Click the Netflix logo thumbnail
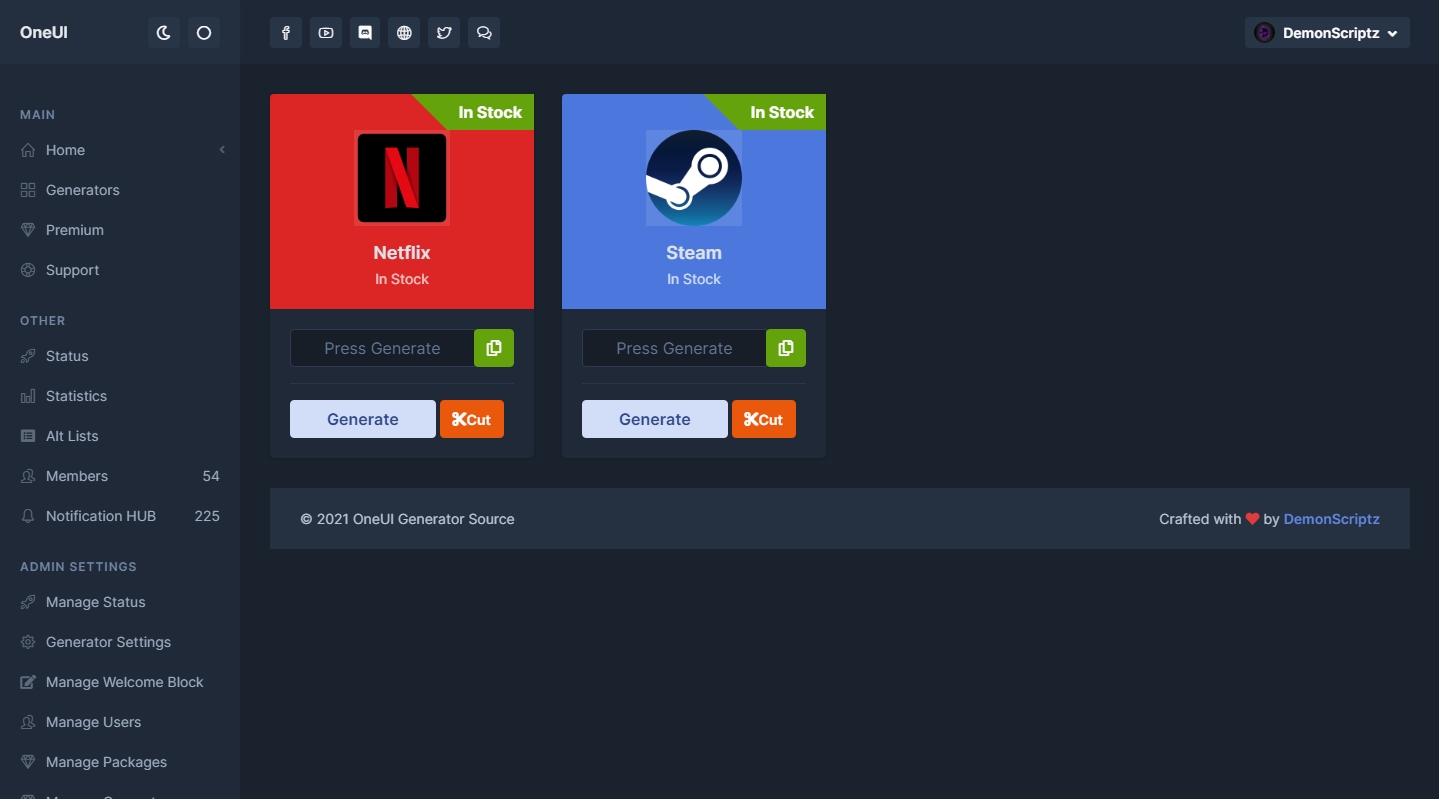1439x799 pixels. [x=402, y=178]
